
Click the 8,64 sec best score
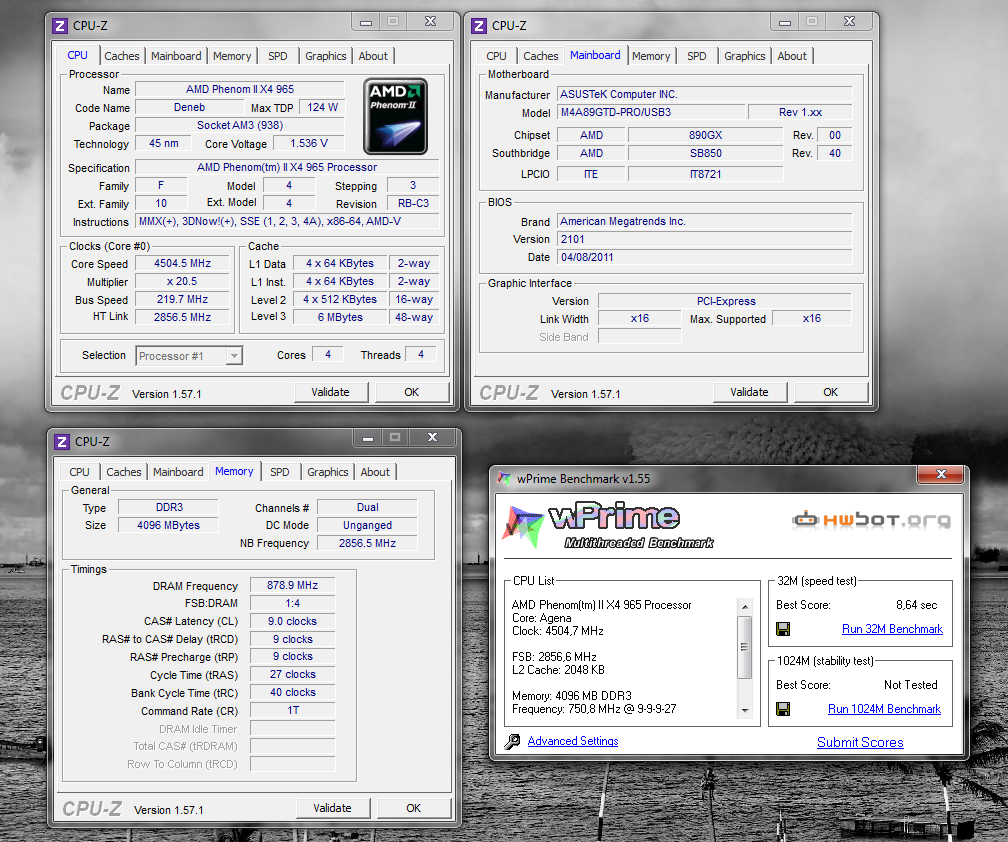[x=916, y=605]
